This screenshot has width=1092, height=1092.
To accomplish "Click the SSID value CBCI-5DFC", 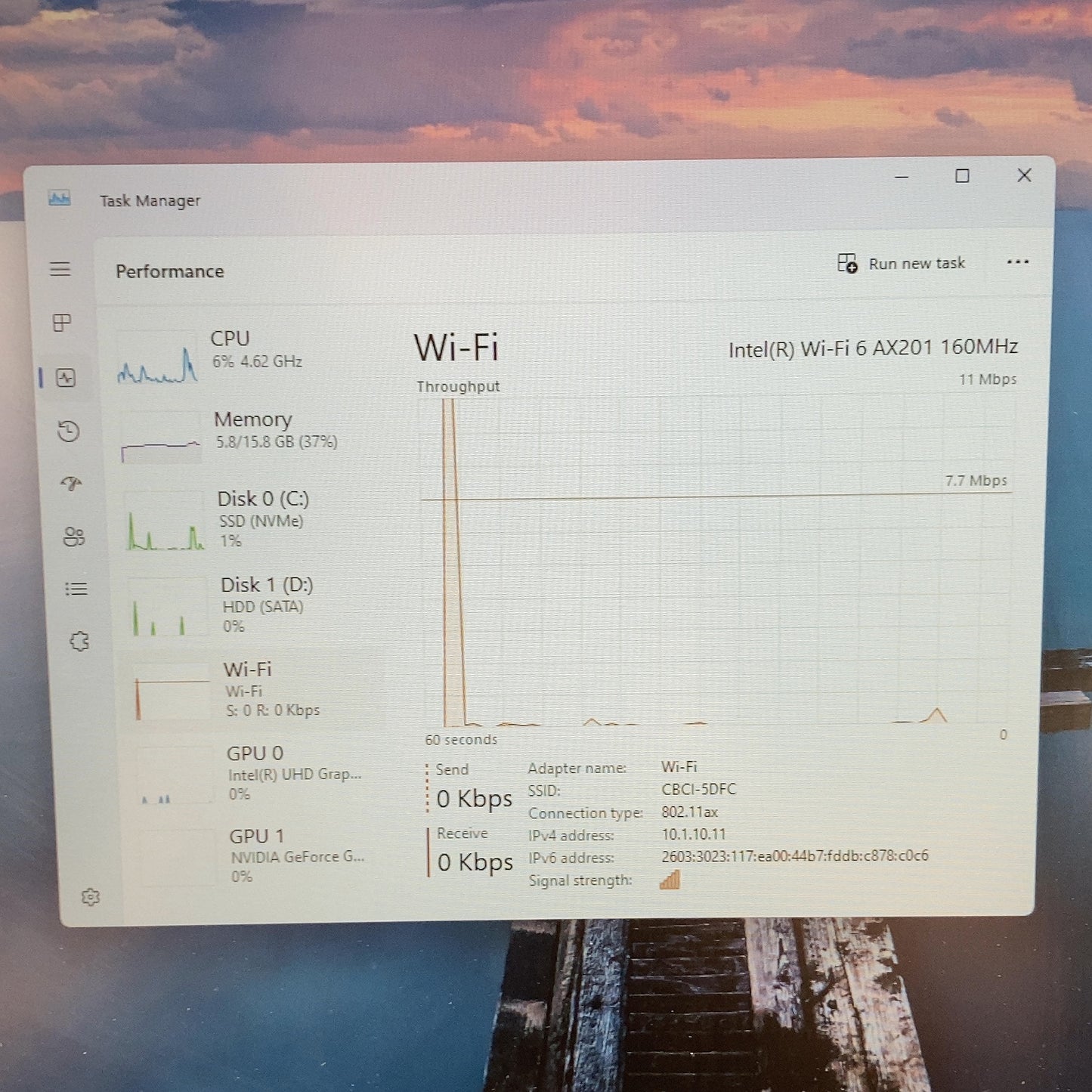I will (x=698, y=789).
